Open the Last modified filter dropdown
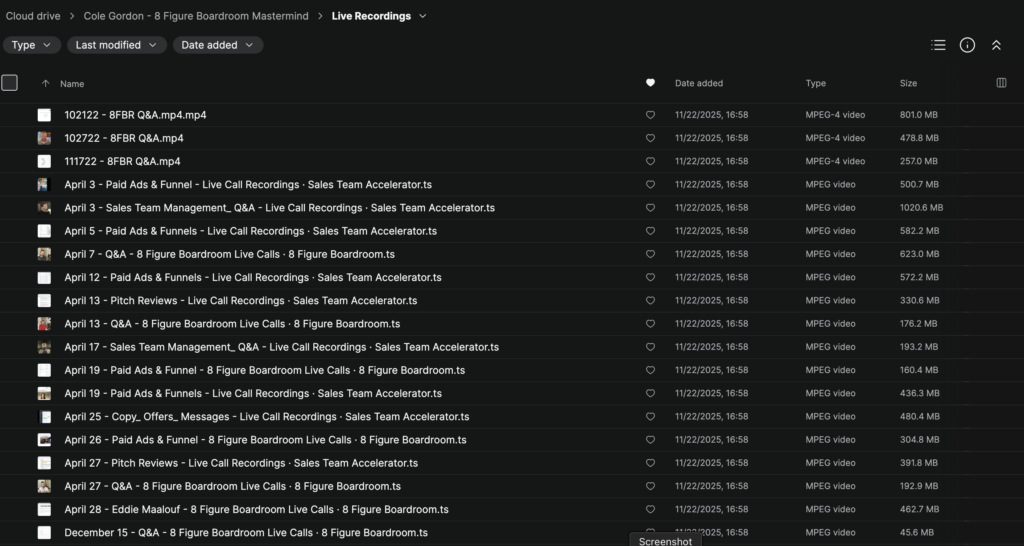Viewport: 1024px width, 546px height. click(116, 45)
